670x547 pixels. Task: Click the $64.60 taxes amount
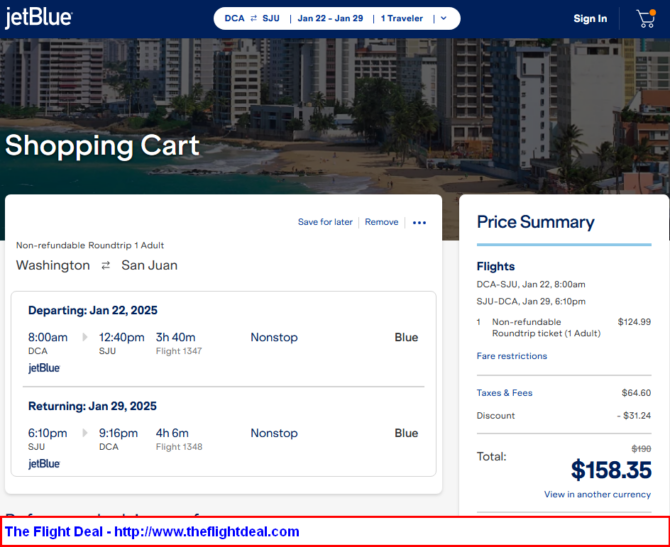pos(636,393)
